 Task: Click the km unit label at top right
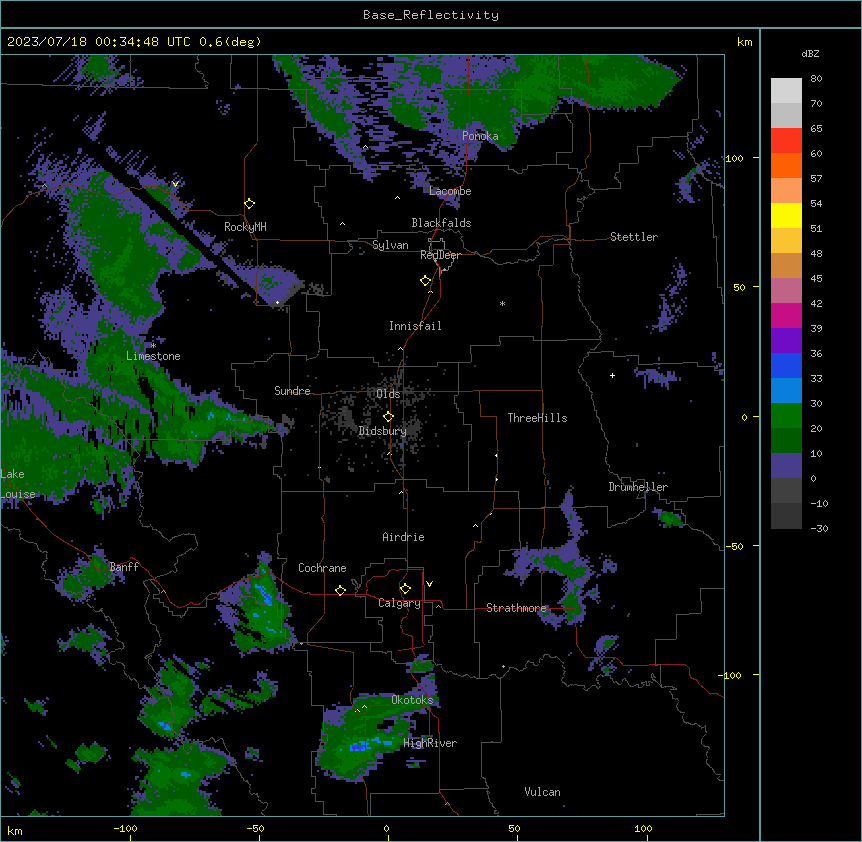tap(745, 42)
